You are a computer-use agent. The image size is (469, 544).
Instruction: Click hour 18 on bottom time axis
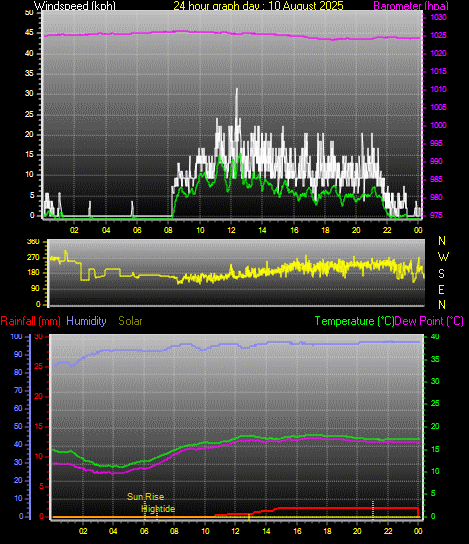point(327,531)
